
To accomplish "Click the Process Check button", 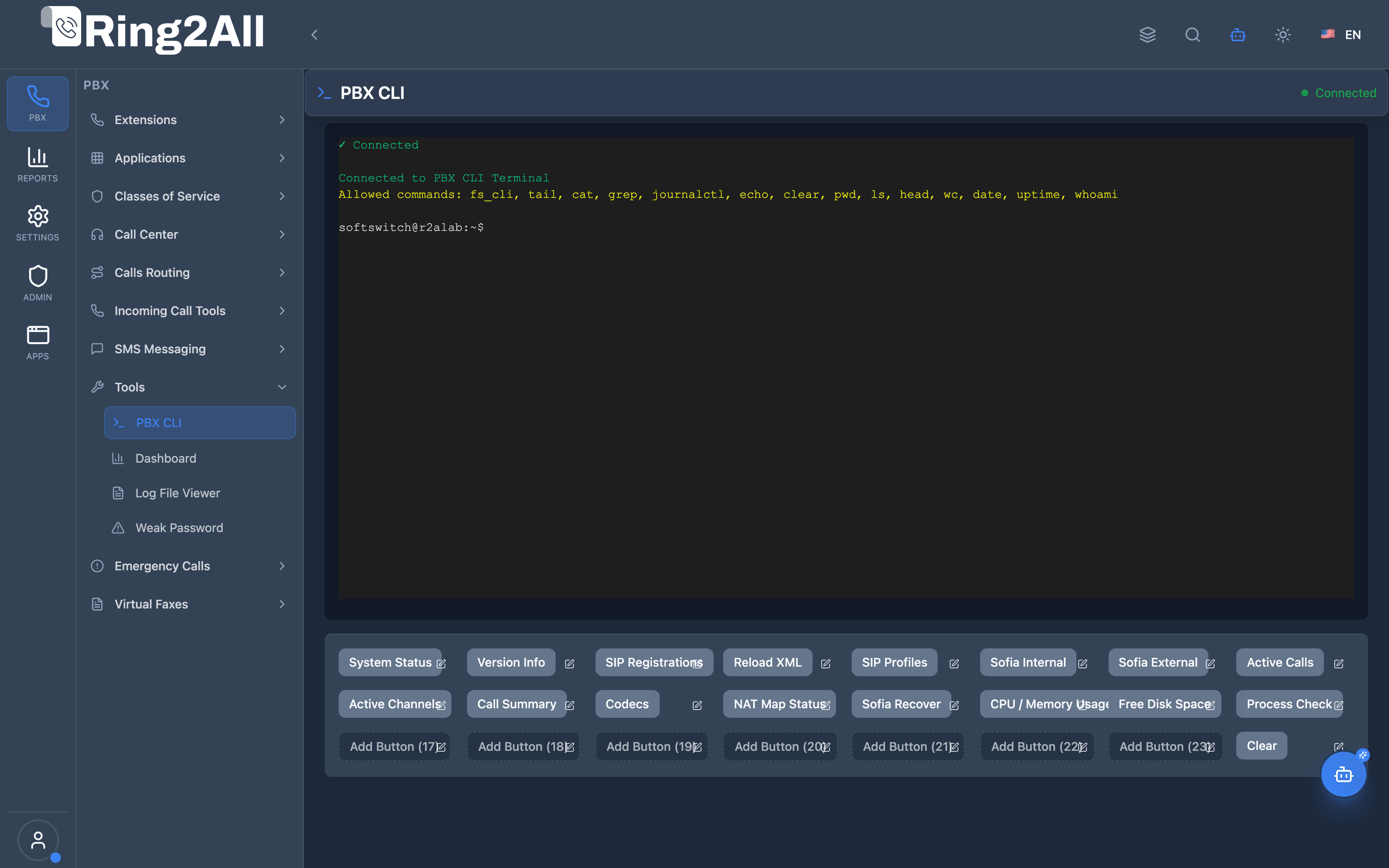I will (1289, 704).
